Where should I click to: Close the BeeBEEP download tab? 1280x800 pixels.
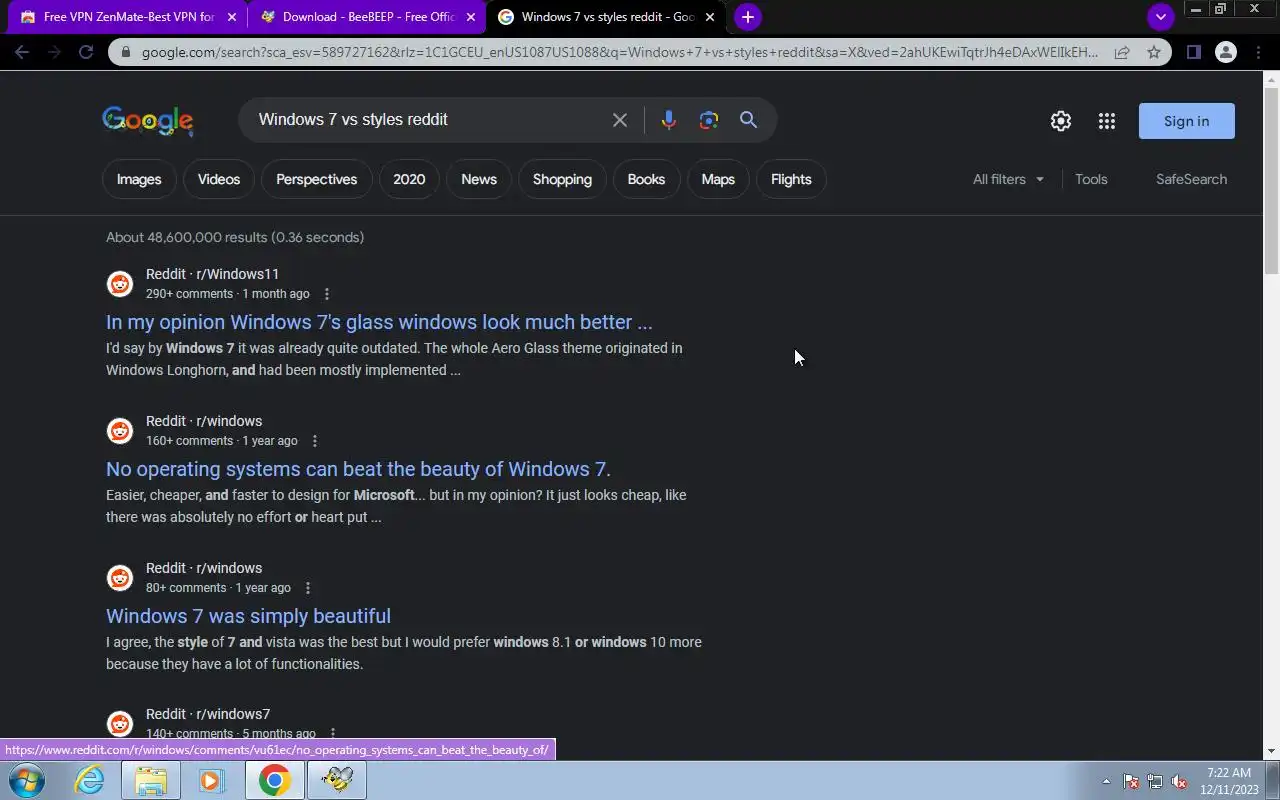coord(471,17)
